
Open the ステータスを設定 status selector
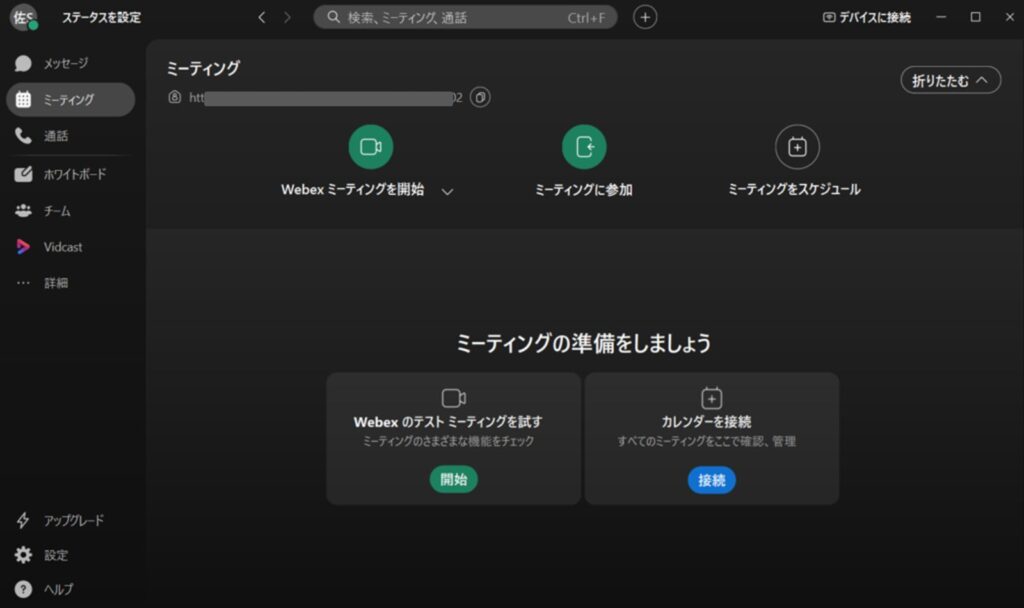pos(101,17)
